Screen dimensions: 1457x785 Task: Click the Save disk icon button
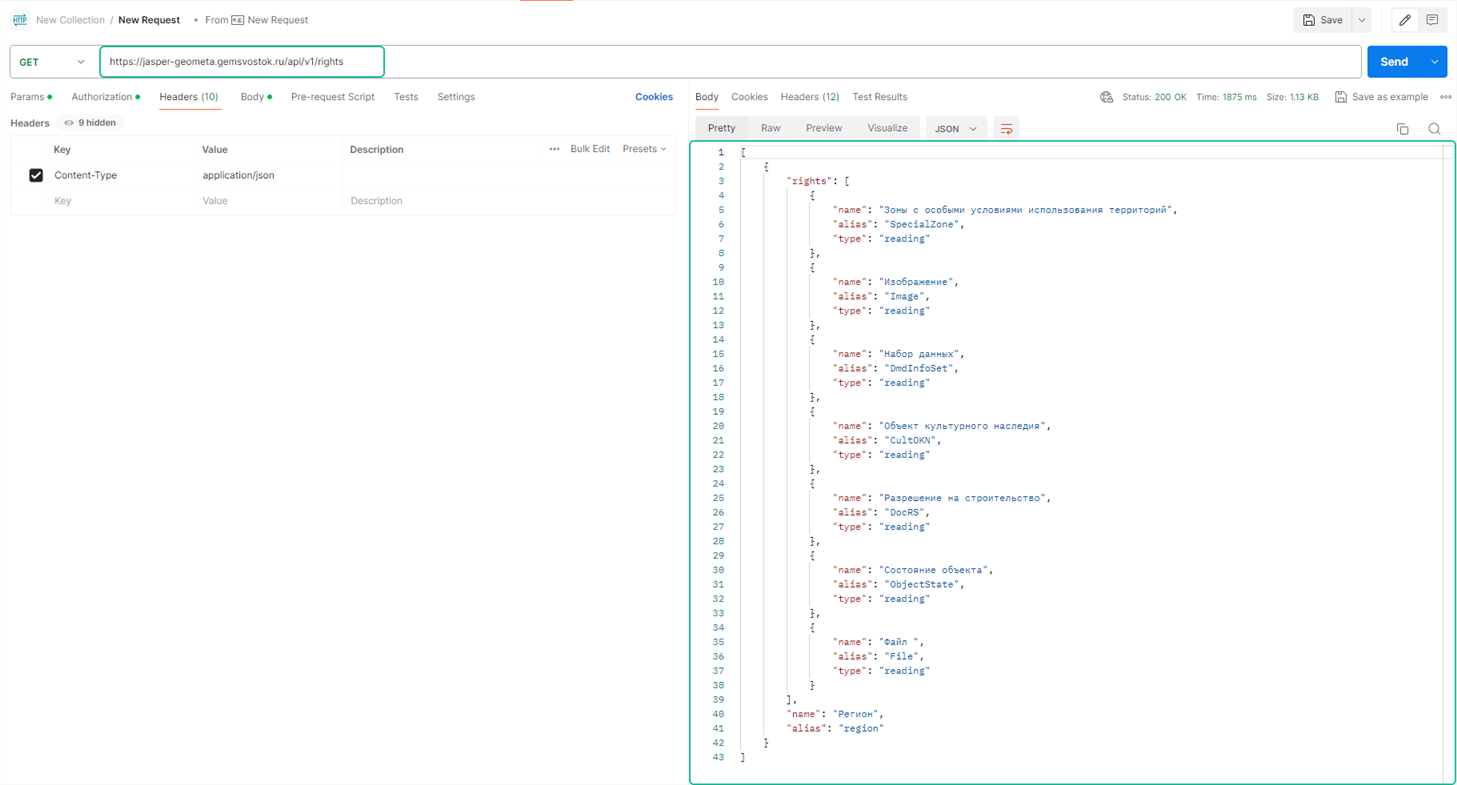click(x=1322, y=20)
